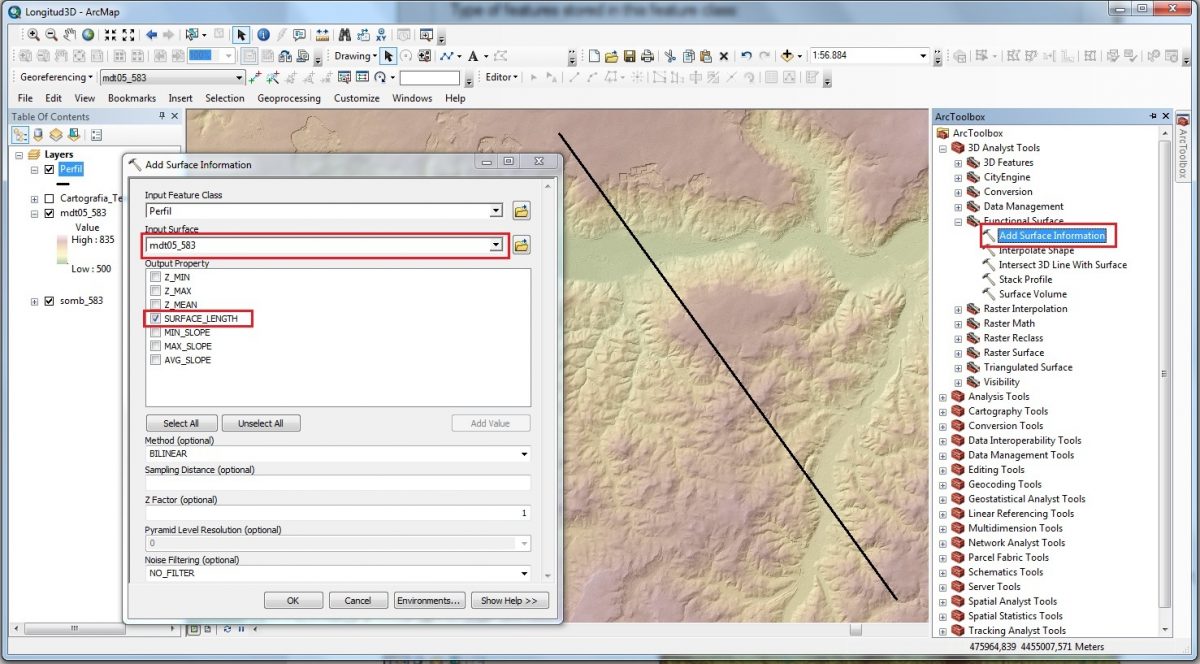
Task: Click the Select All button
Action: 181,422
